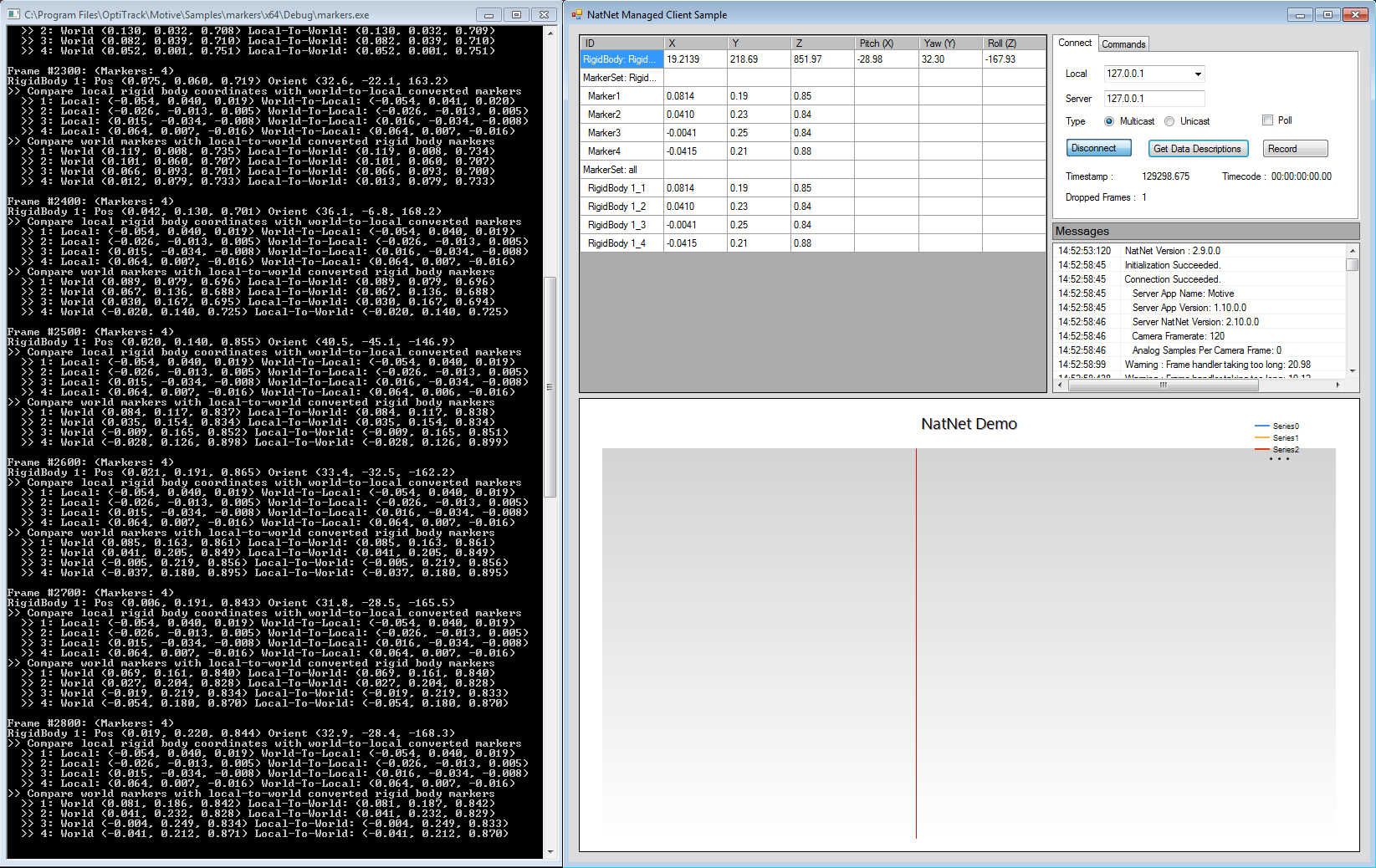
Task: Select the Connect tab
Action: coord(1074,43)
